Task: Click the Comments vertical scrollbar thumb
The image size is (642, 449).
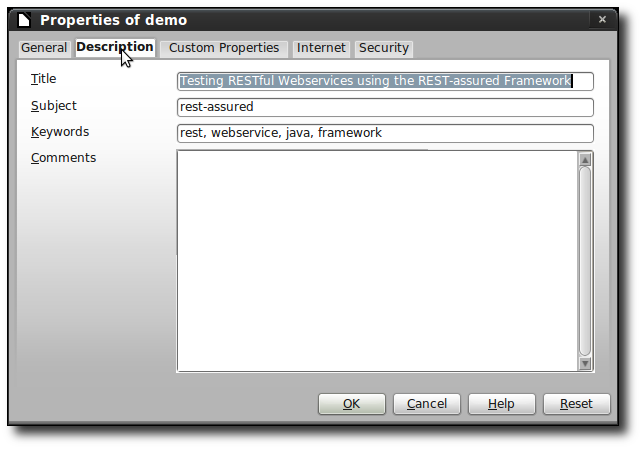Action: click(585, 260)
